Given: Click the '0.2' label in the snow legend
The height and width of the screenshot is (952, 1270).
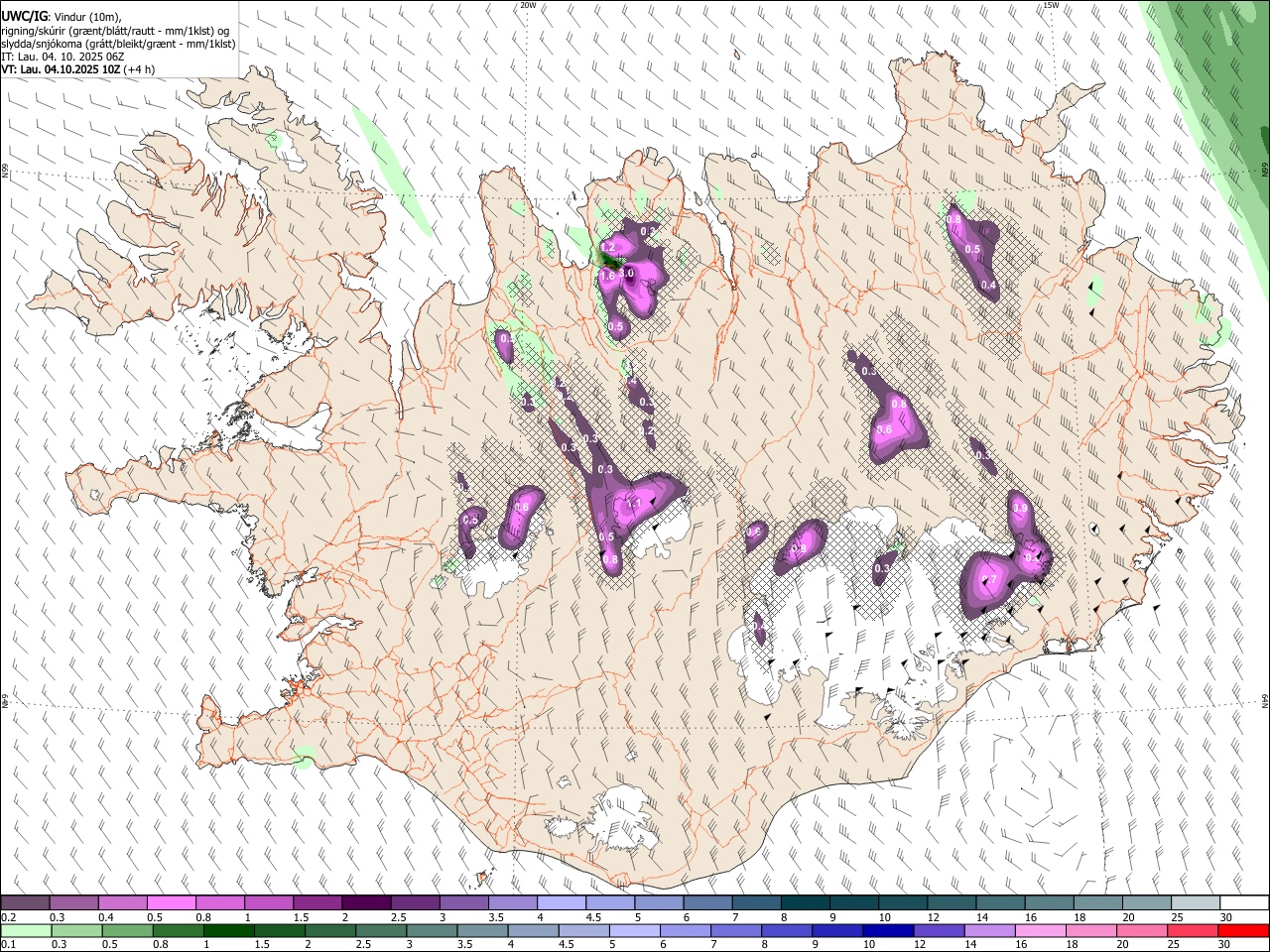Looking at the screenshot, I should point(8,917).
